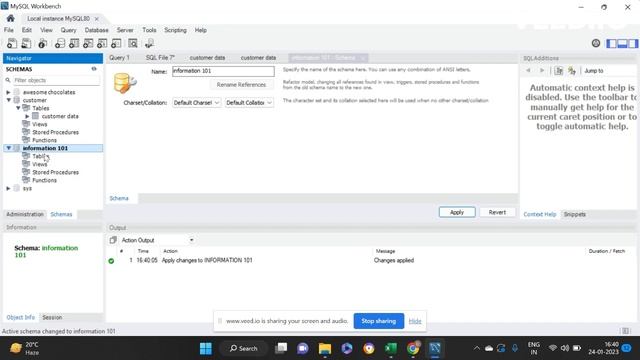This screenshot has width=640, height=360.
Task: Open Excel from the taskbar
Action: [391, 348]
